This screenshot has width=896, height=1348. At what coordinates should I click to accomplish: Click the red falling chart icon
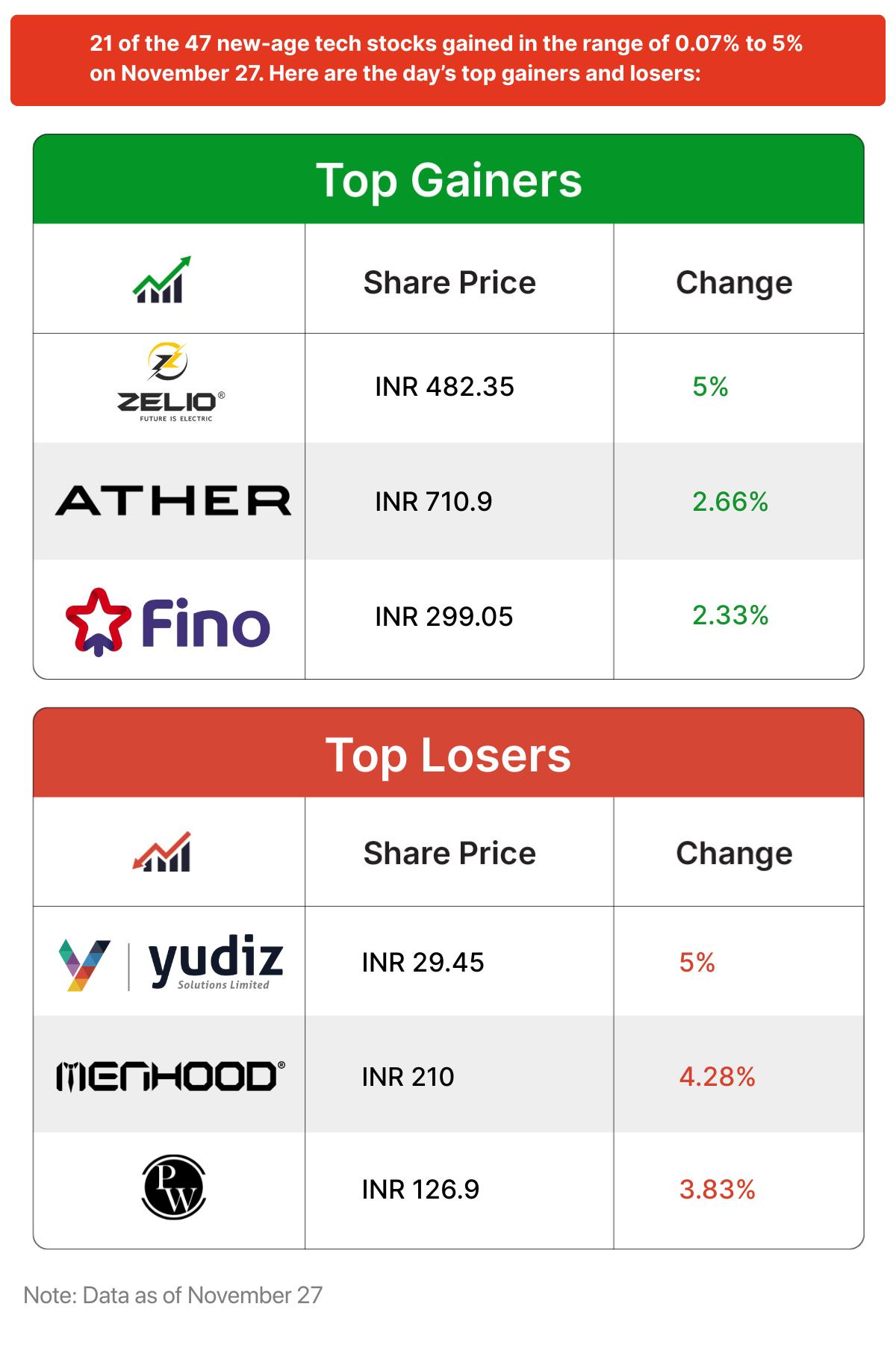coord(161,852)
